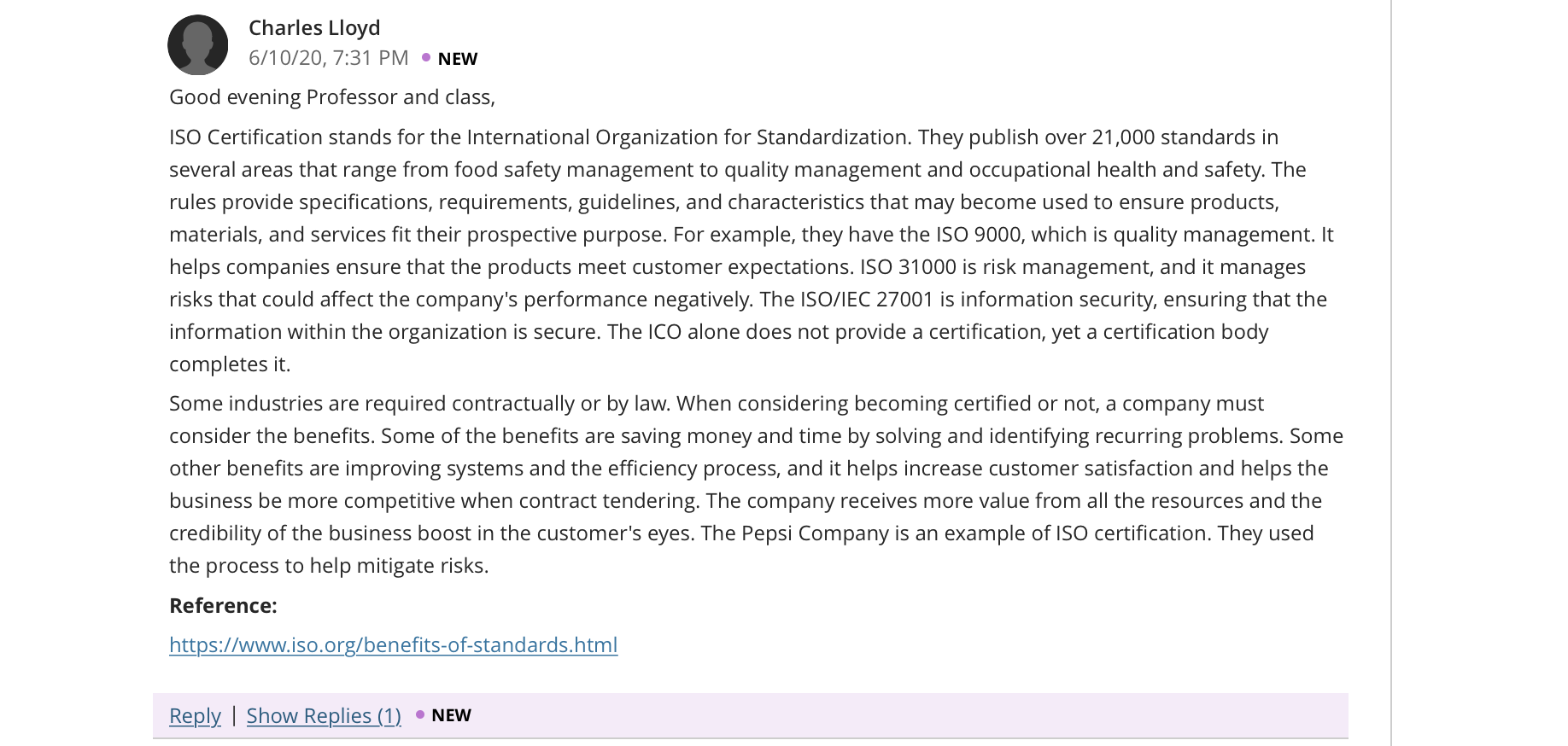Click the Good evening Professor greeting line
The height and width of the screenshot is (746, 1568).
(x=332, y=97)
